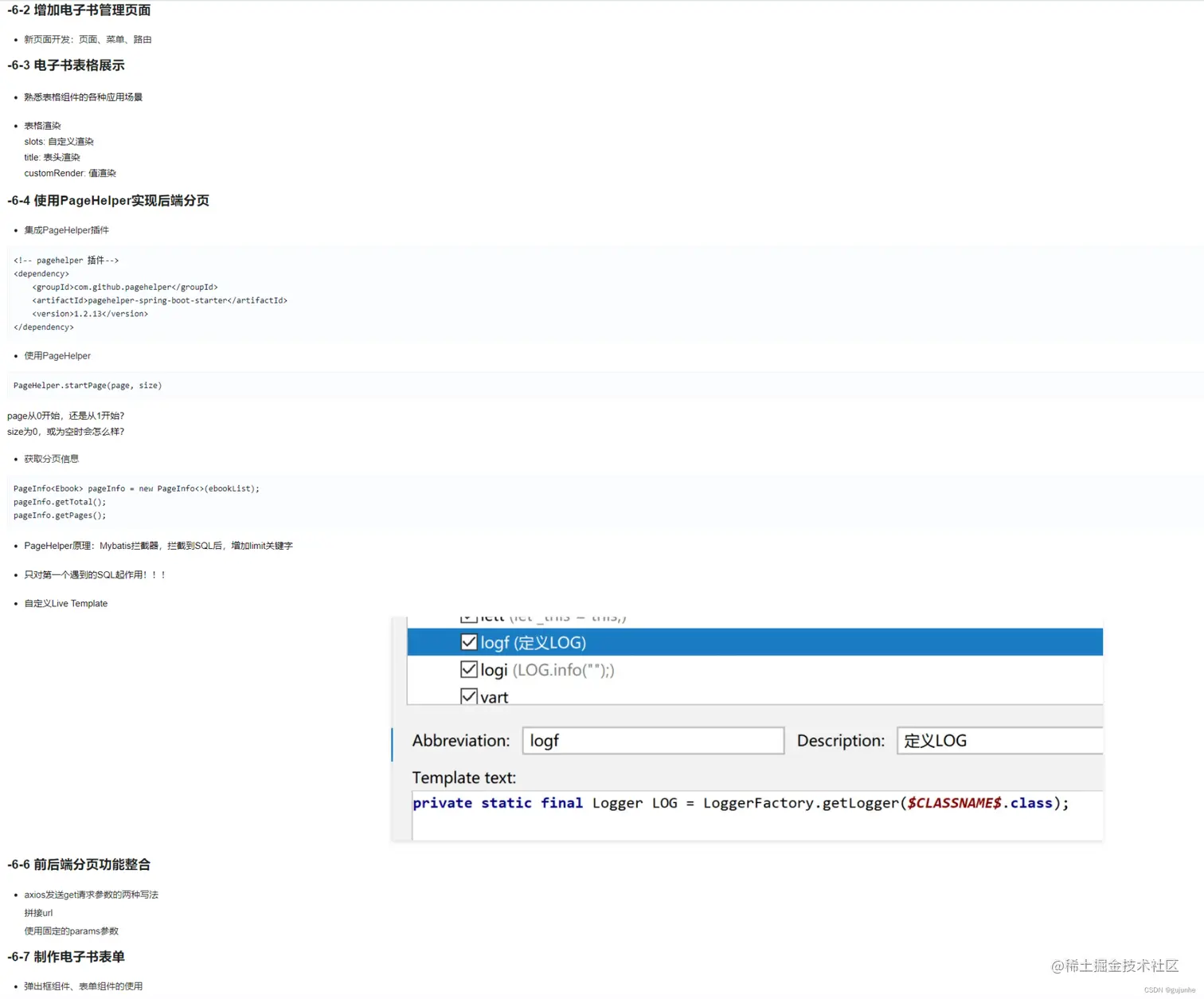1204x999 pixels.
Task: Select the logi (LOG.info("");) list row
Action: tap(755, 669)
